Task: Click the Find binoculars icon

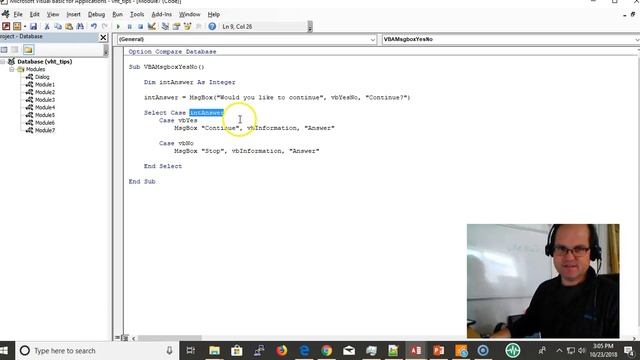Action: click(x=80, y=27)
